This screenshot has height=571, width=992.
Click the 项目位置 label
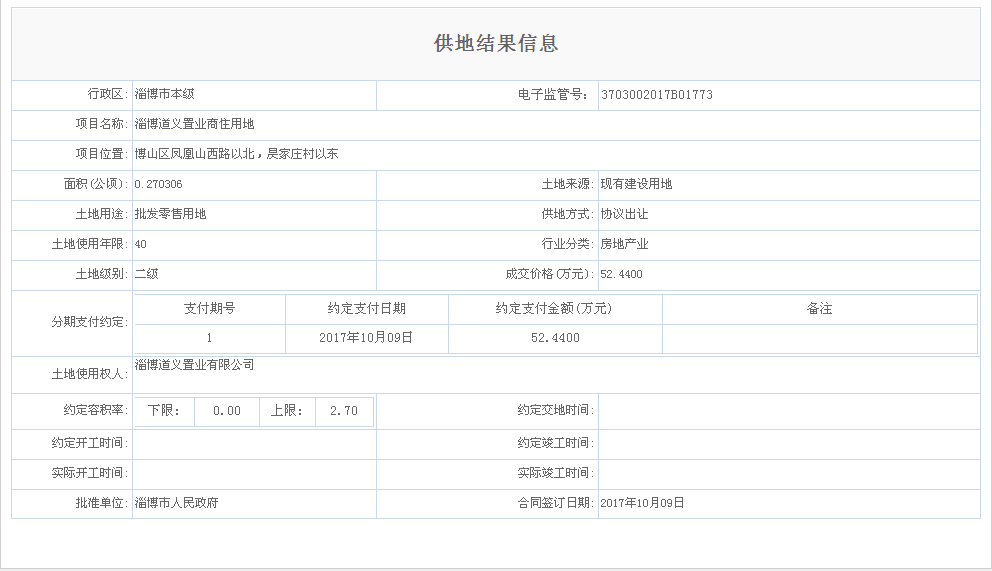click(x=102, y=154)
